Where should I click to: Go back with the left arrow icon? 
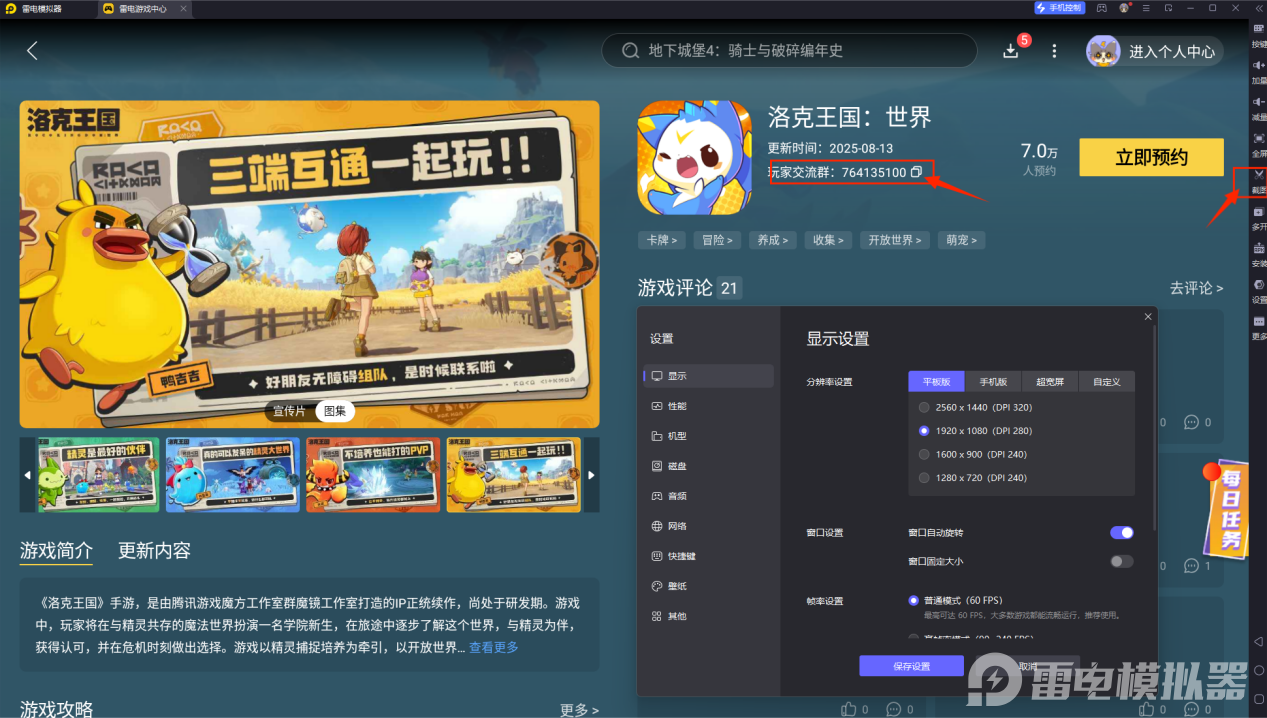pos(32,51)
